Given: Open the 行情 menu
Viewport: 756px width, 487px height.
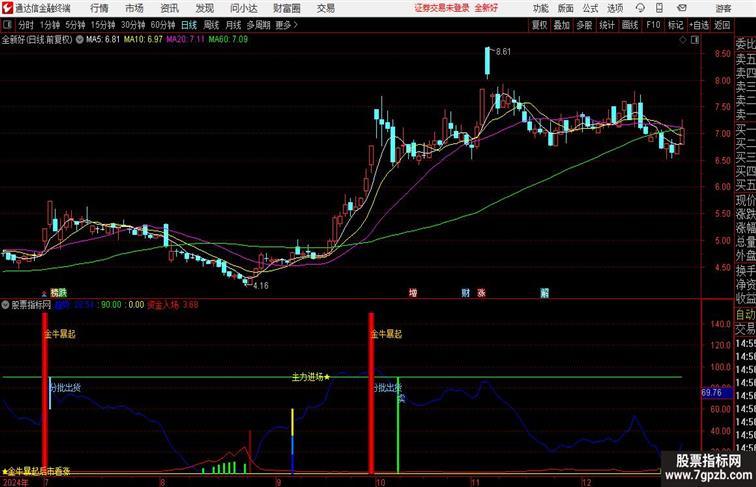Looking at the screenshot, I should click(x=99, y=8).
